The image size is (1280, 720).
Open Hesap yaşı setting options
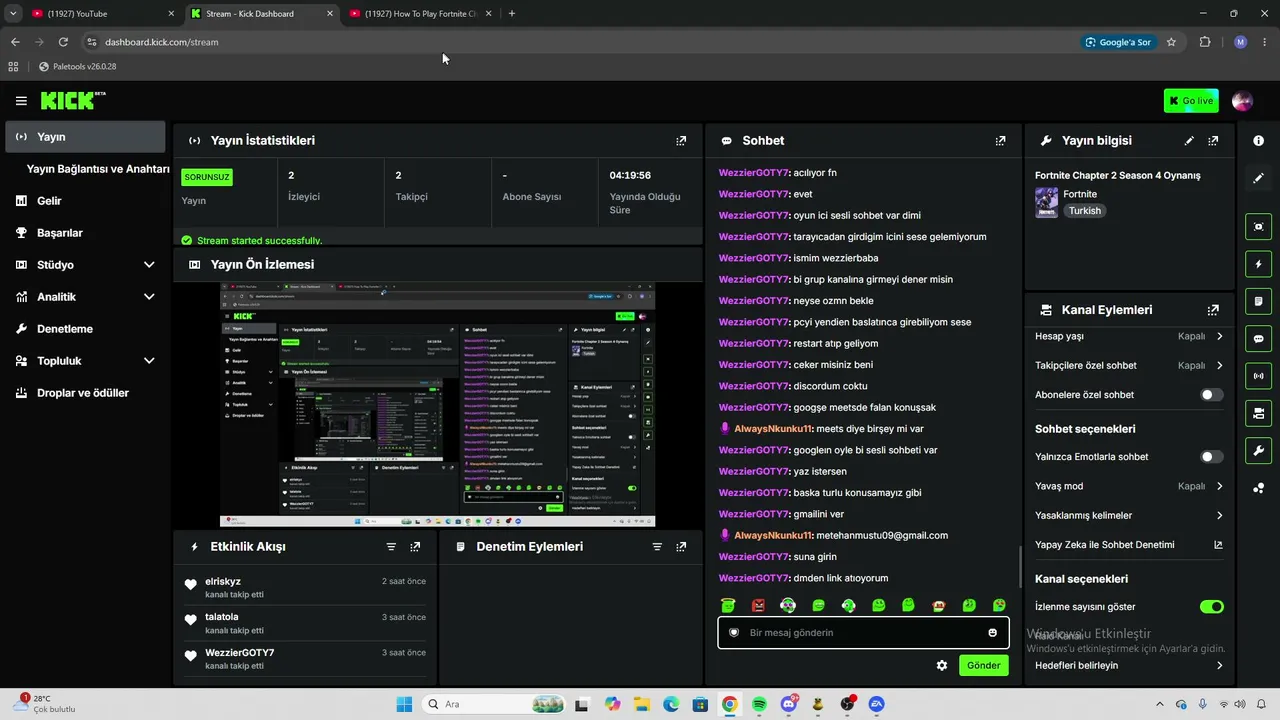1129,337
